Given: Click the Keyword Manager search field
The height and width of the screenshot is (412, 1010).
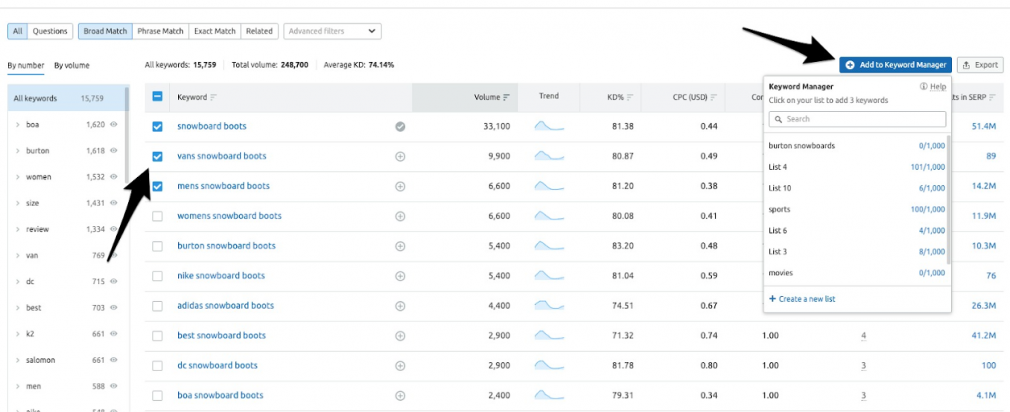Looking at the screenshot, I should click(x=857, y=119).
